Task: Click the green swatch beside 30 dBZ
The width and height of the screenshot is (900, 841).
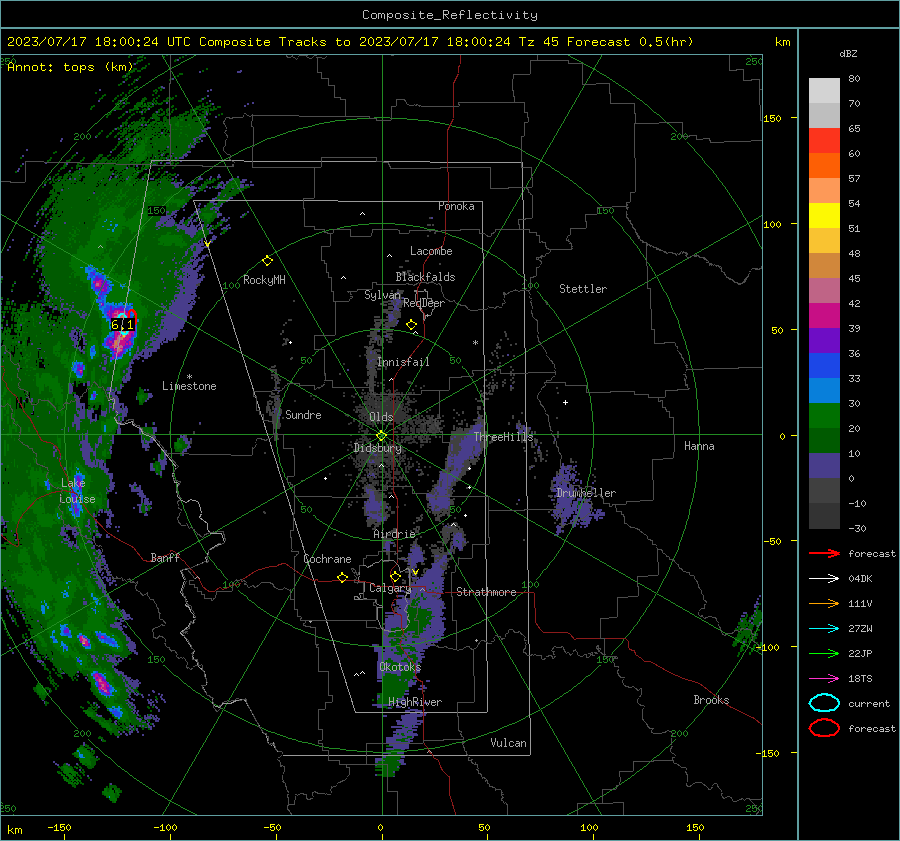Action: (824, 415)
